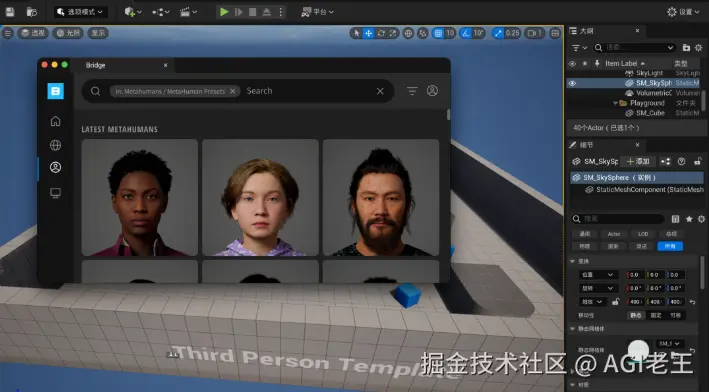Open the Add content (cube plus) dropdown
This screenshot has height=392, width=709.
(x=133, y=12)
